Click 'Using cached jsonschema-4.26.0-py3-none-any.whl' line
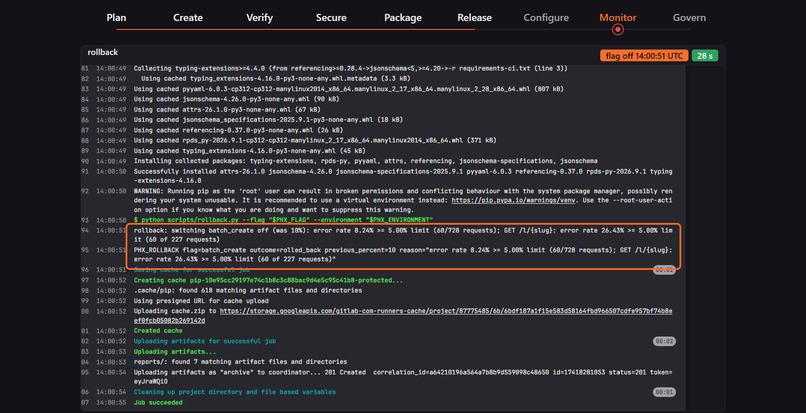This screenshot has height=413, width=806. click(236, 99)
